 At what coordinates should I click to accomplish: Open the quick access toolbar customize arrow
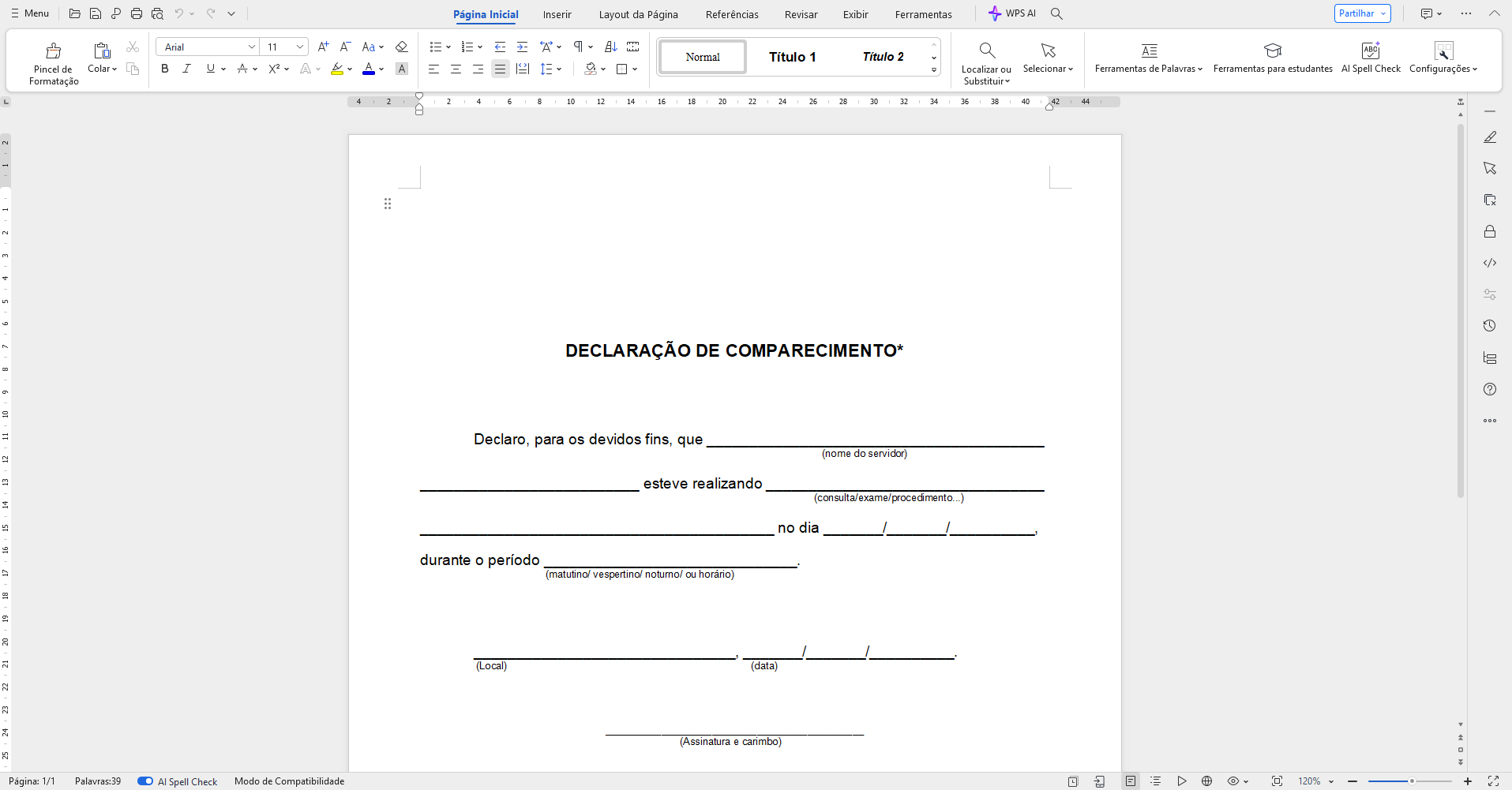231,13
